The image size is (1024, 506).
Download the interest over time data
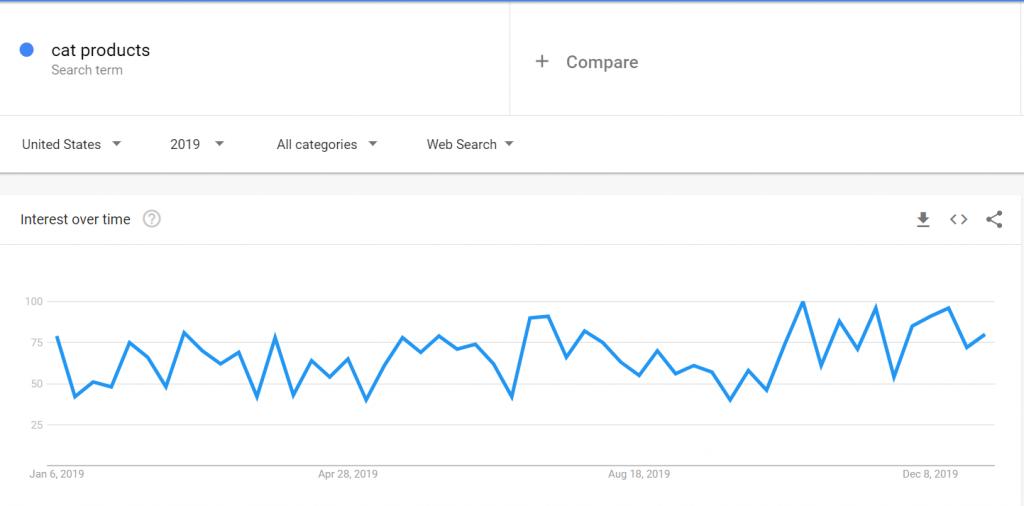click(x=923, y=220)
